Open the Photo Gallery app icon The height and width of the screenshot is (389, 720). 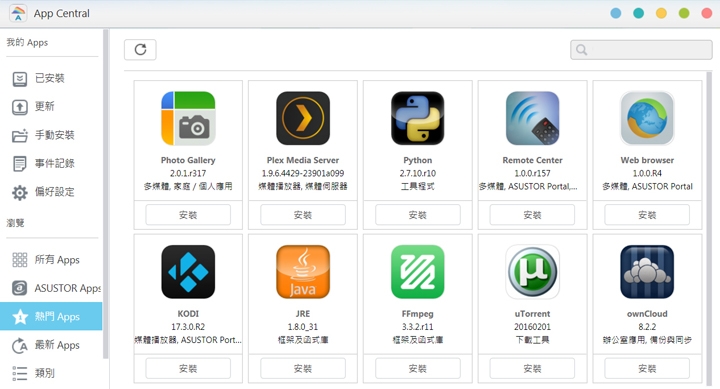(x=188, y=118)
